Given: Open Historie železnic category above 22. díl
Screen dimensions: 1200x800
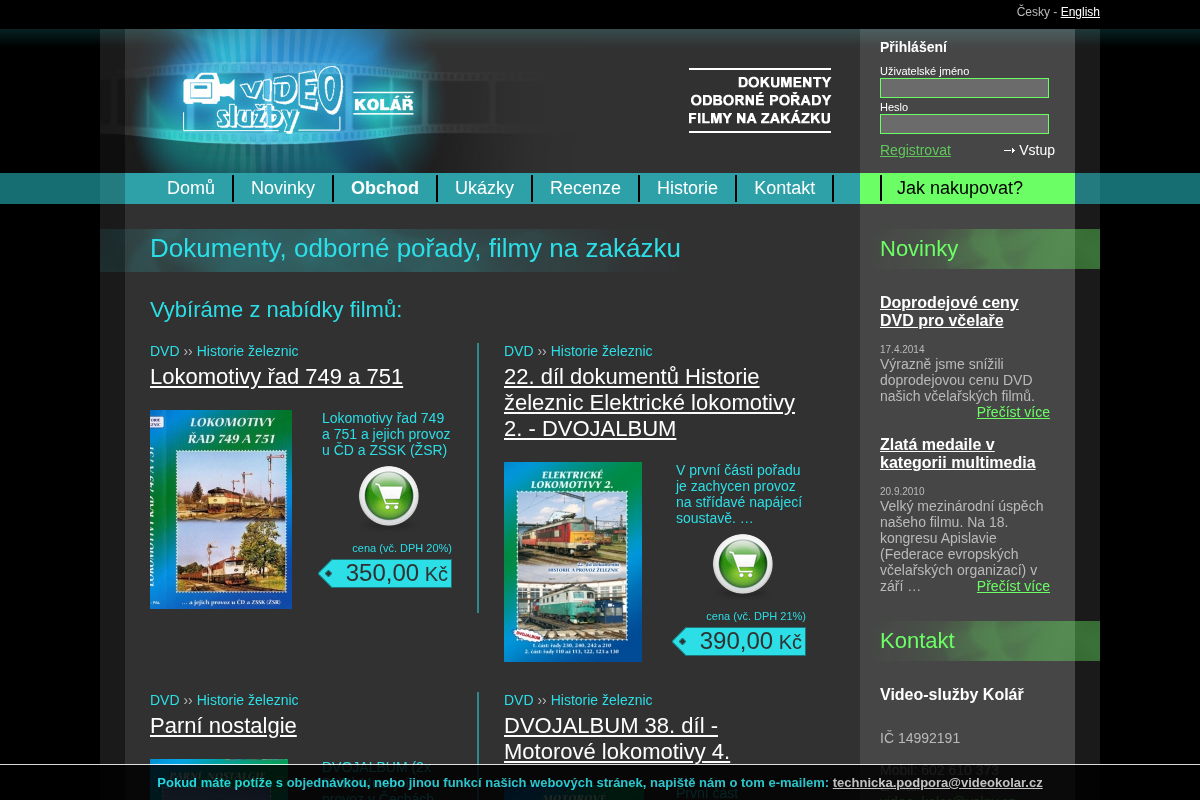Looking at the screenshot, I should coord(601,351).
